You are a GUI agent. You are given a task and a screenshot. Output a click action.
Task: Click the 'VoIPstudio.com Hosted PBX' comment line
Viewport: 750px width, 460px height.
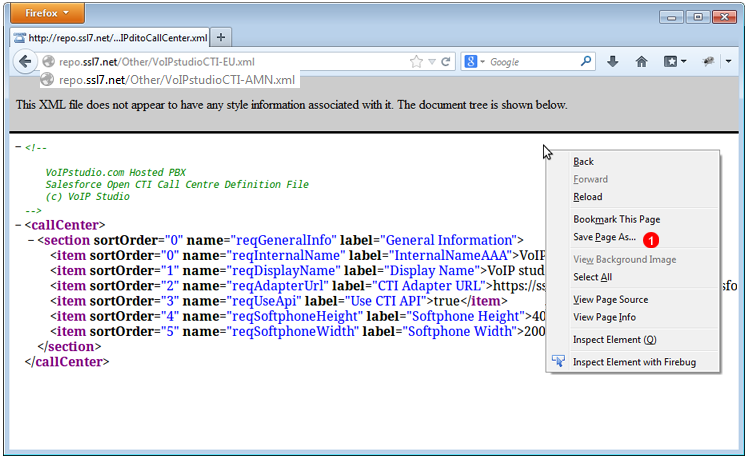click(115, 173)
